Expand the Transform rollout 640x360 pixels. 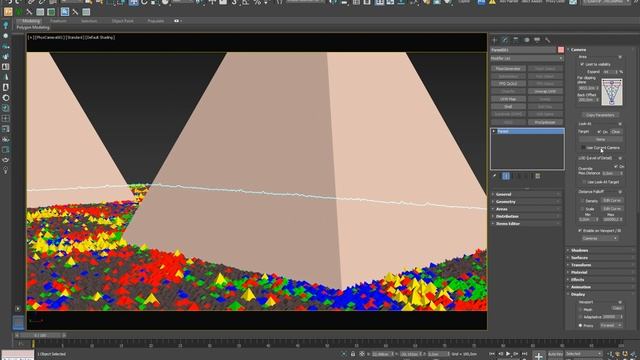600,265
